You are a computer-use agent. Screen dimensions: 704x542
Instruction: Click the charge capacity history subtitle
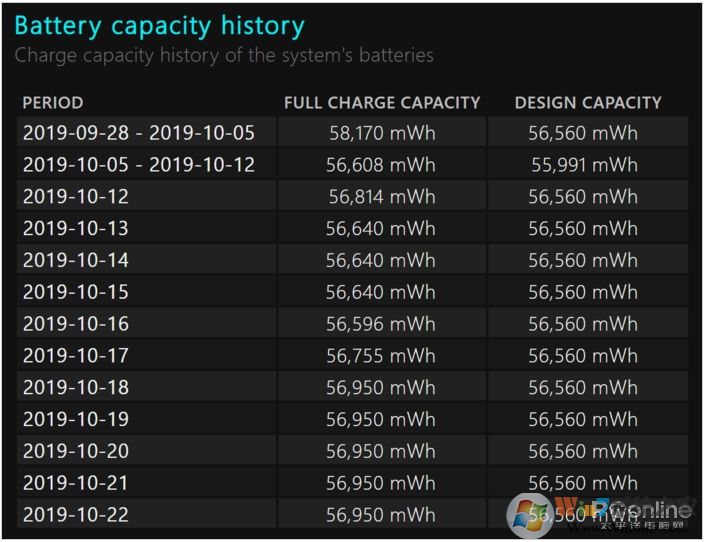point(224,55)
